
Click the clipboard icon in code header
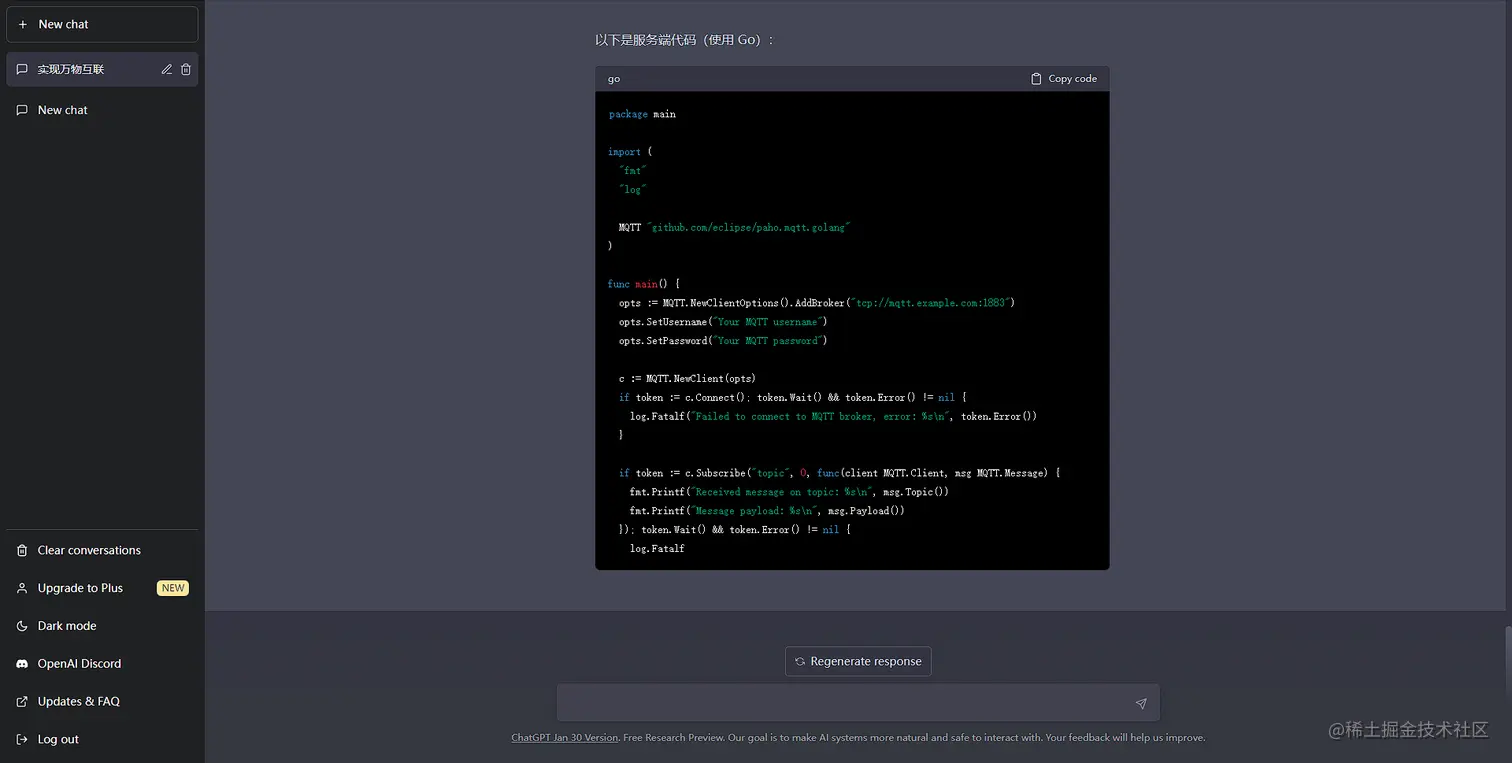[x=1036, y=79]
